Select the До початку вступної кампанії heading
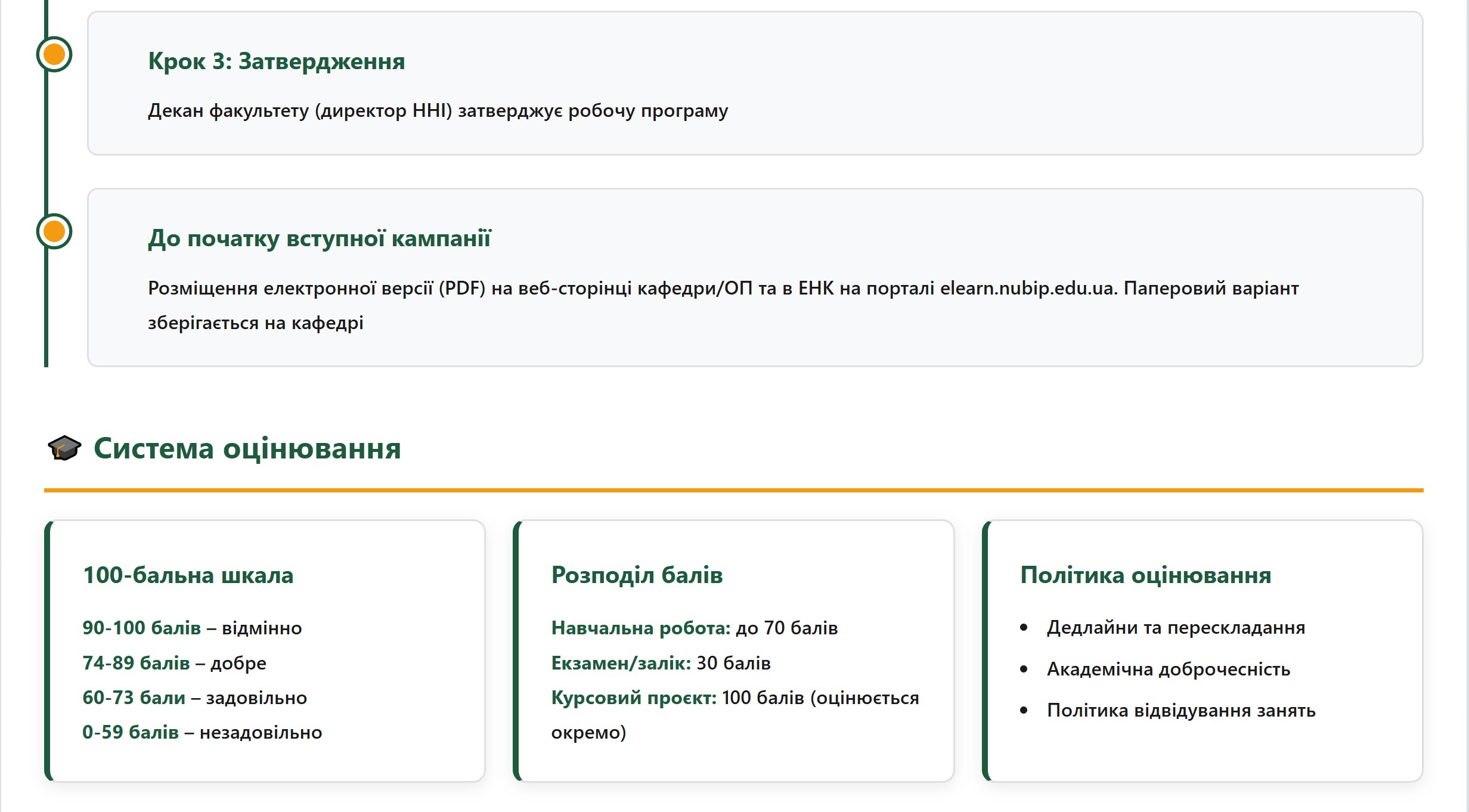Viewport: 1469px width, 812px height. 319,238
